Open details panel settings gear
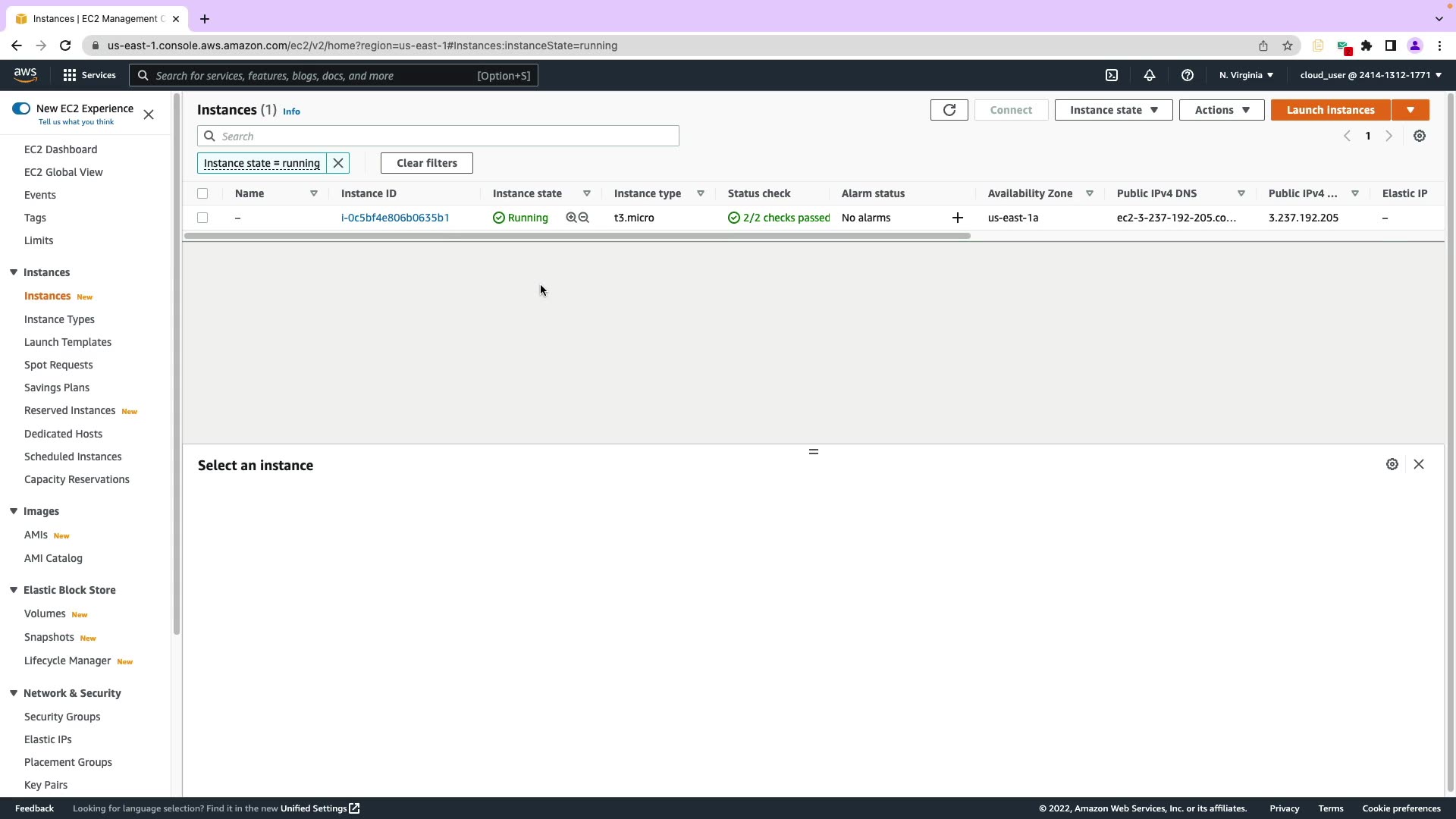 (x=1392, y=464)
